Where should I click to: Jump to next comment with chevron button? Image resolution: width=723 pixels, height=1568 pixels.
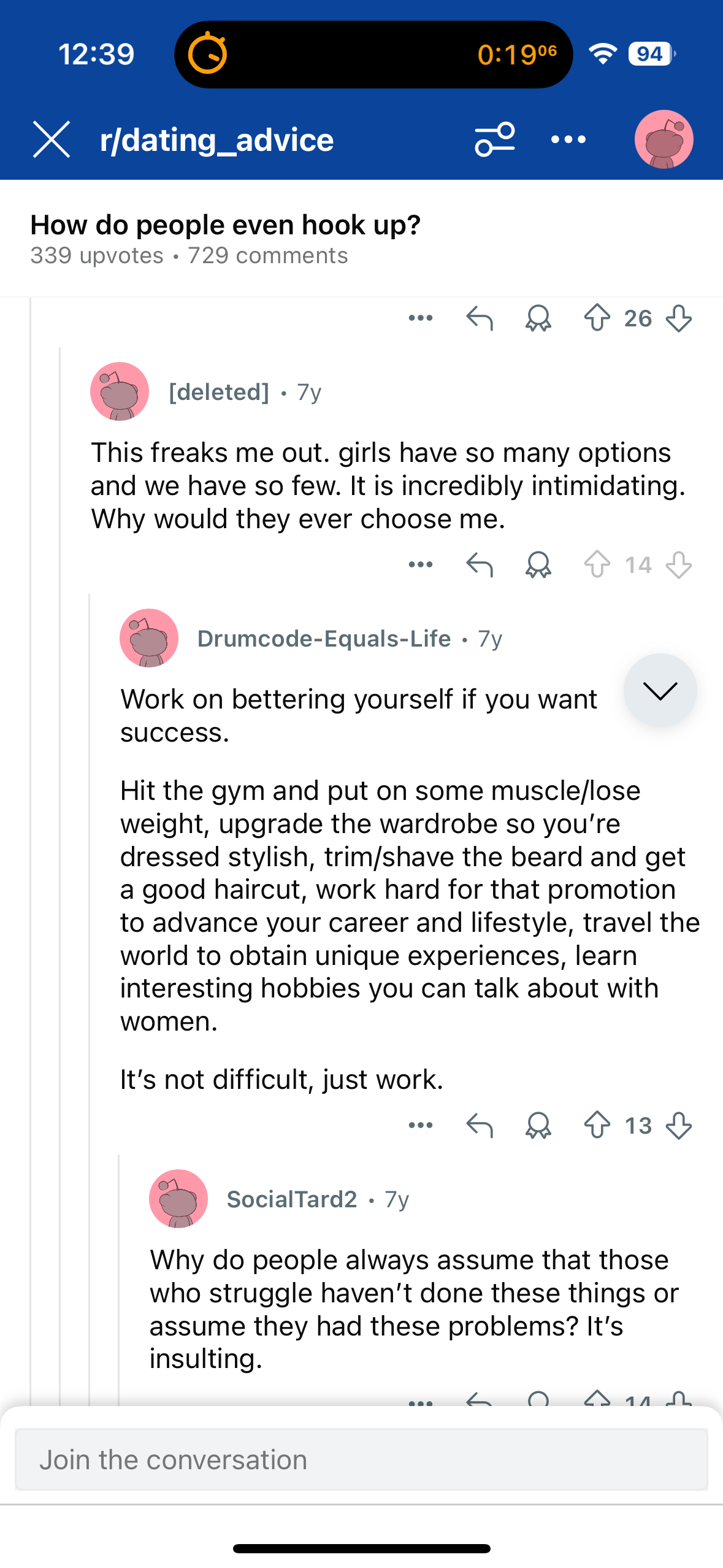coord(660,690)
